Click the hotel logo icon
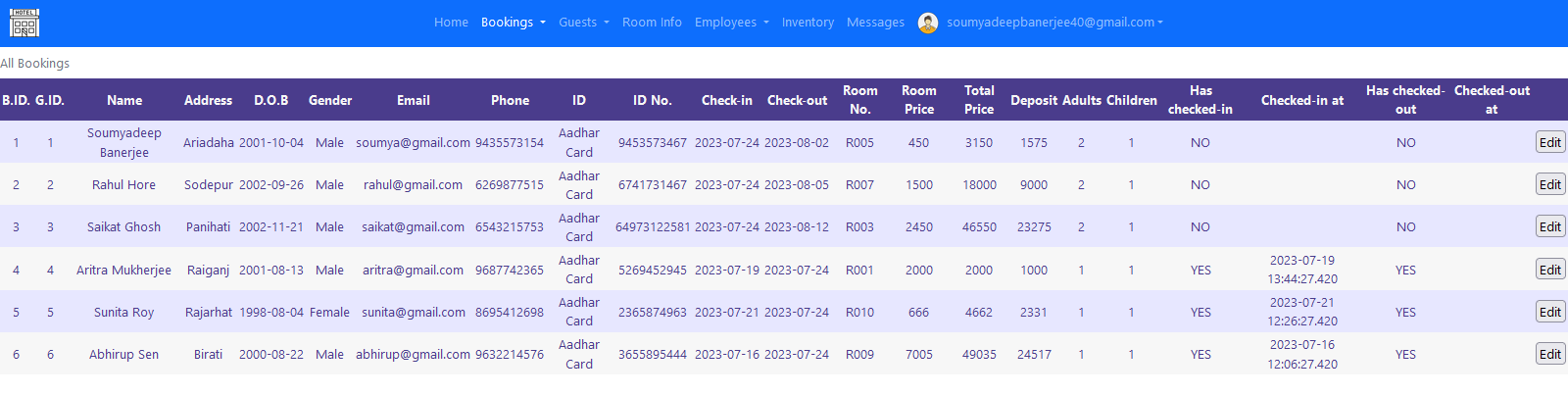This screenshot has height=396, width=1568. click(x=24, y=23)
